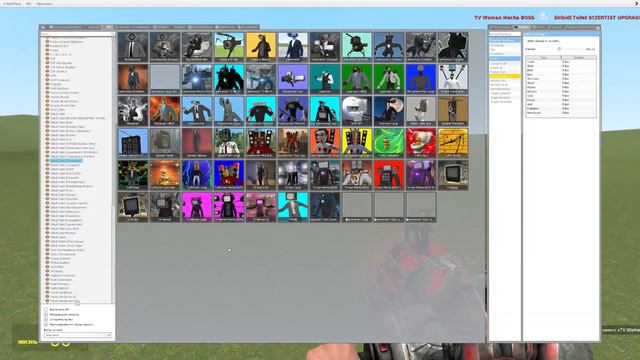Choose the yellow brick wall NPC icon

click(453, 143)
